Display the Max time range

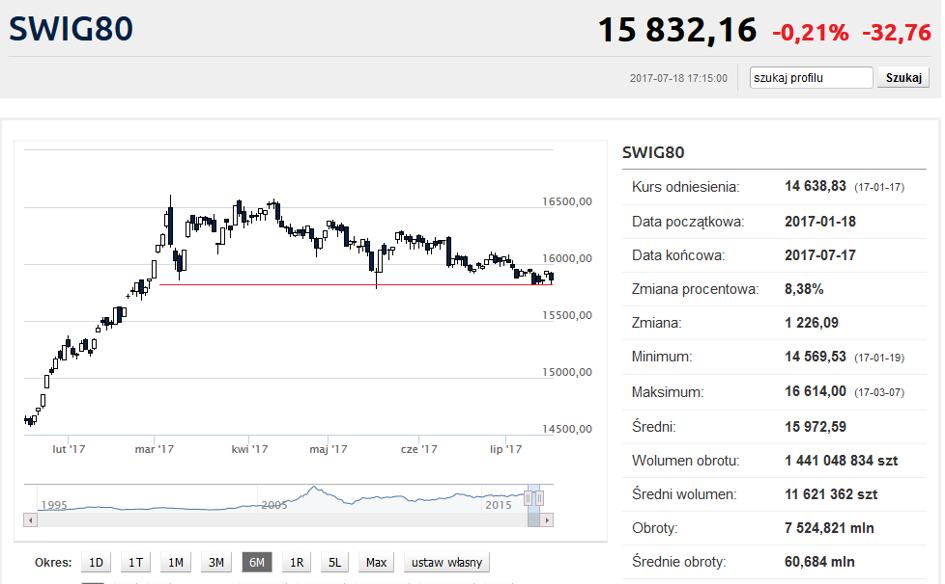pos(376,562)
